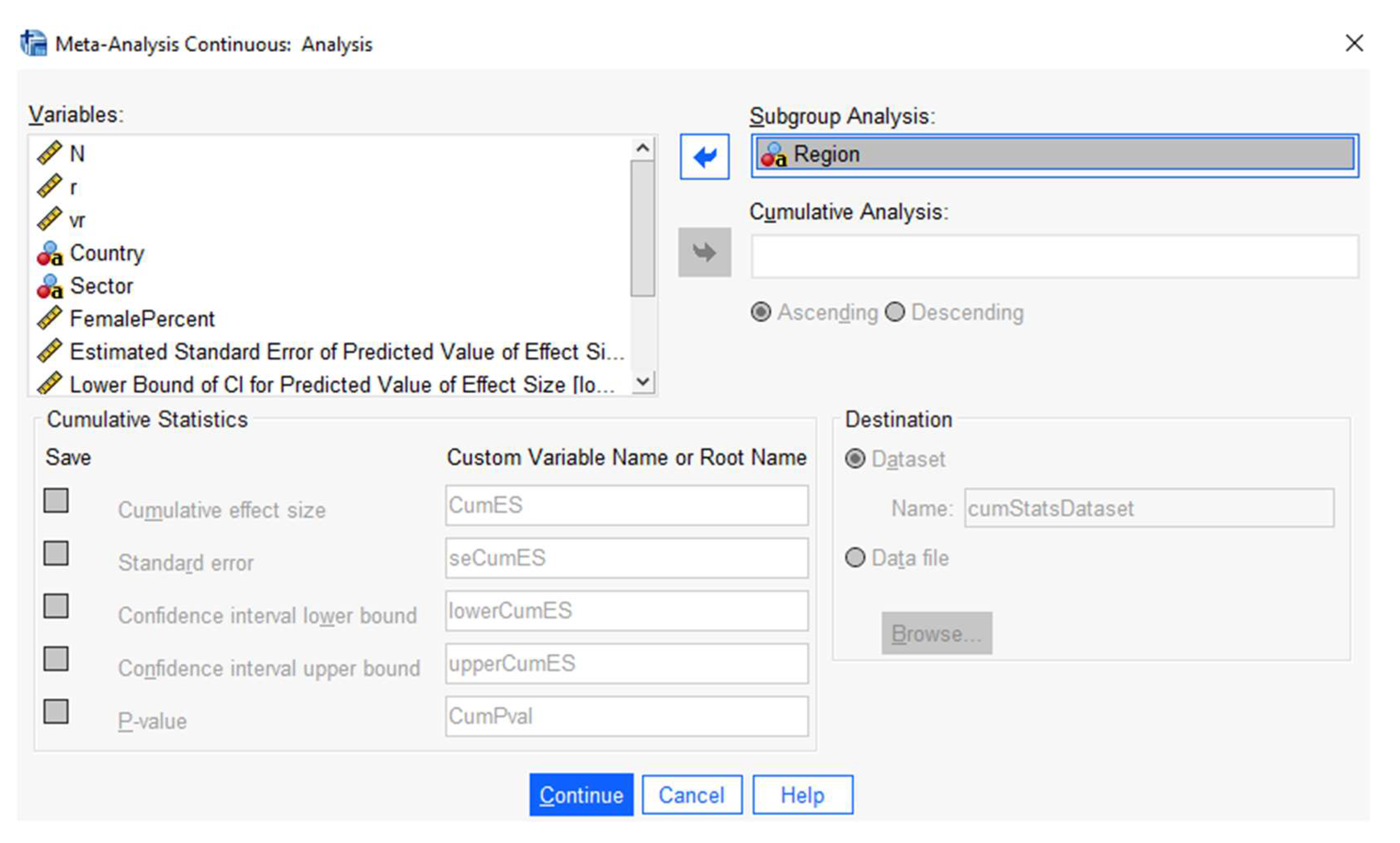
Task: Select the vr variable in the list
Action: (76, 220)
